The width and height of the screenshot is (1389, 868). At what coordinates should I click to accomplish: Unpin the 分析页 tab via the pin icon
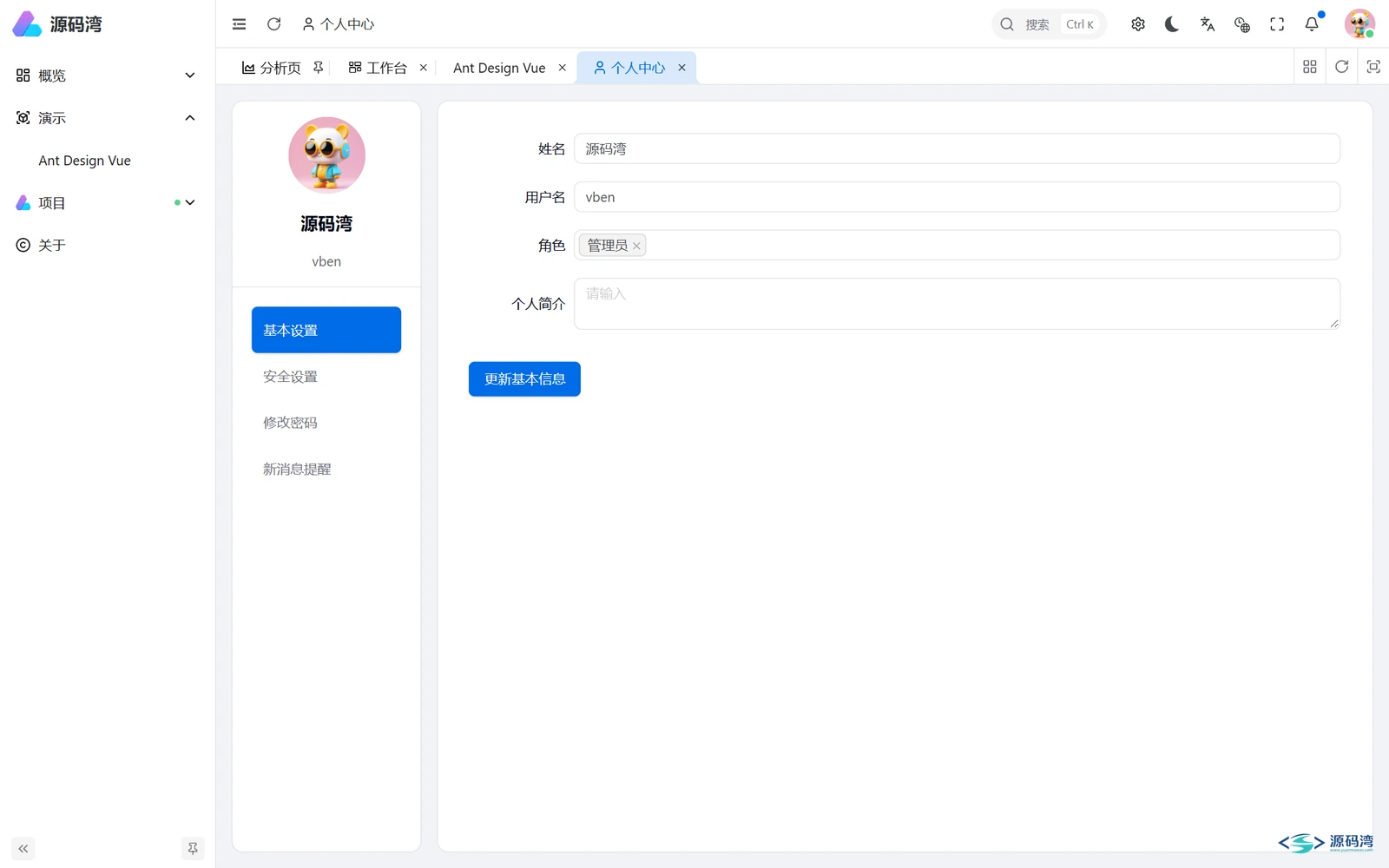[x=319, y=68]
